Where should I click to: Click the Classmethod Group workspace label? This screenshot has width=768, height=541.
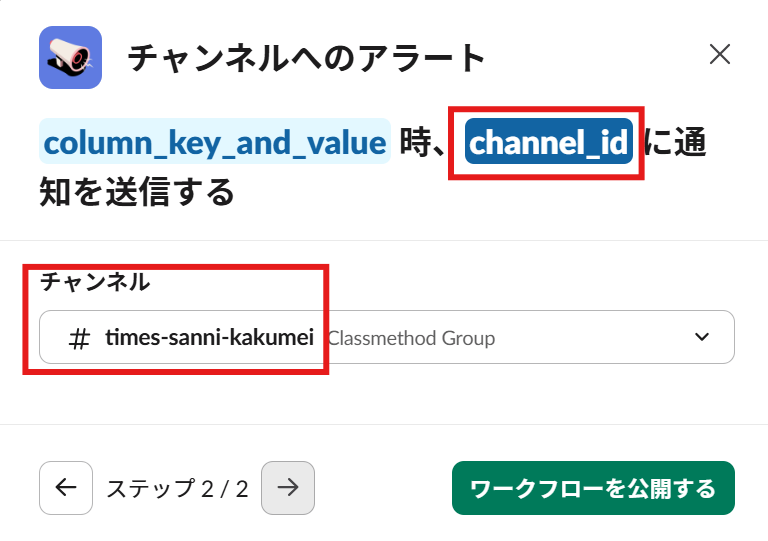pos(411,338)
